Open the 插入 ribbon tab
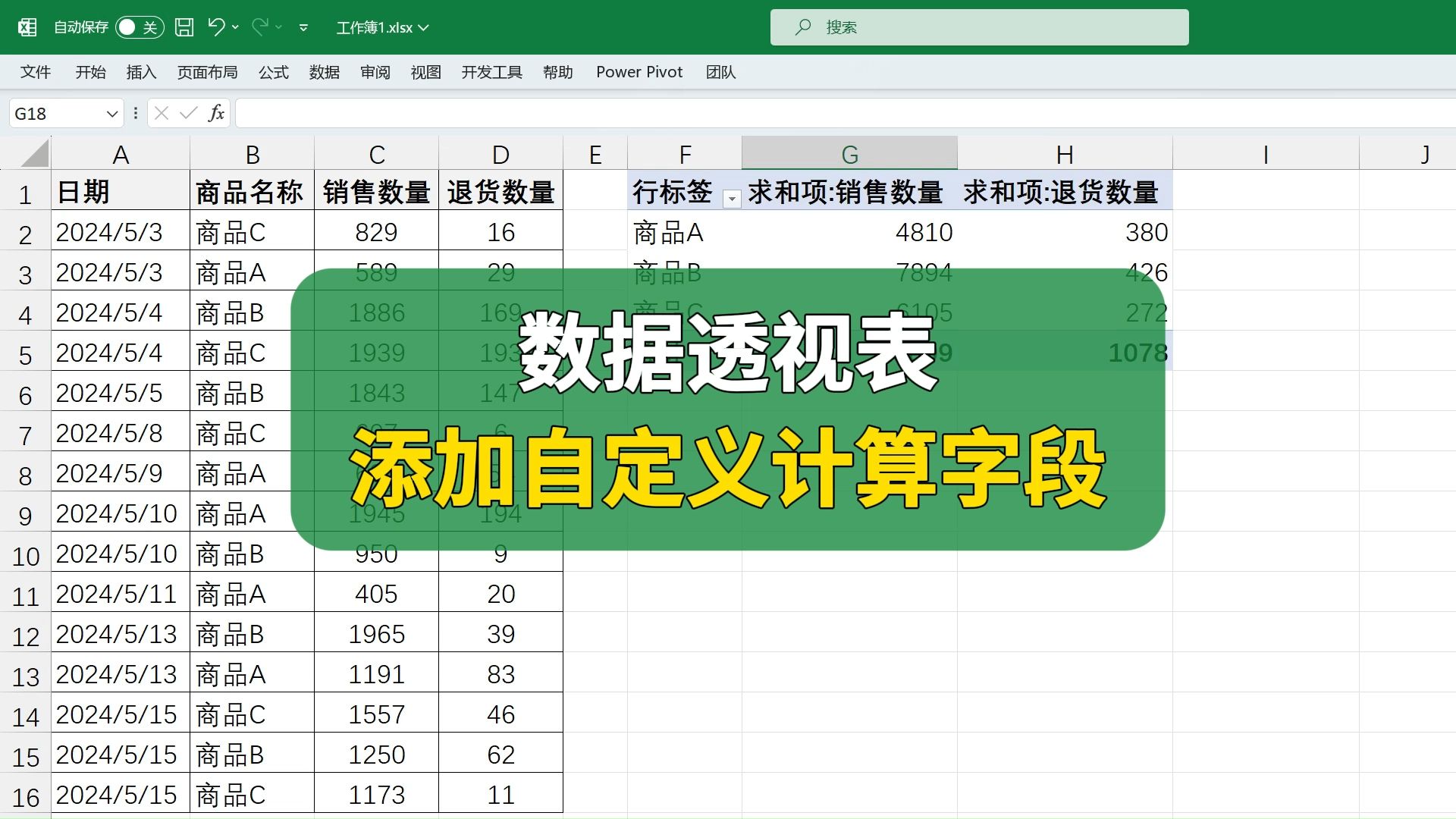The image size is (1456, 819). coord(141,72)
